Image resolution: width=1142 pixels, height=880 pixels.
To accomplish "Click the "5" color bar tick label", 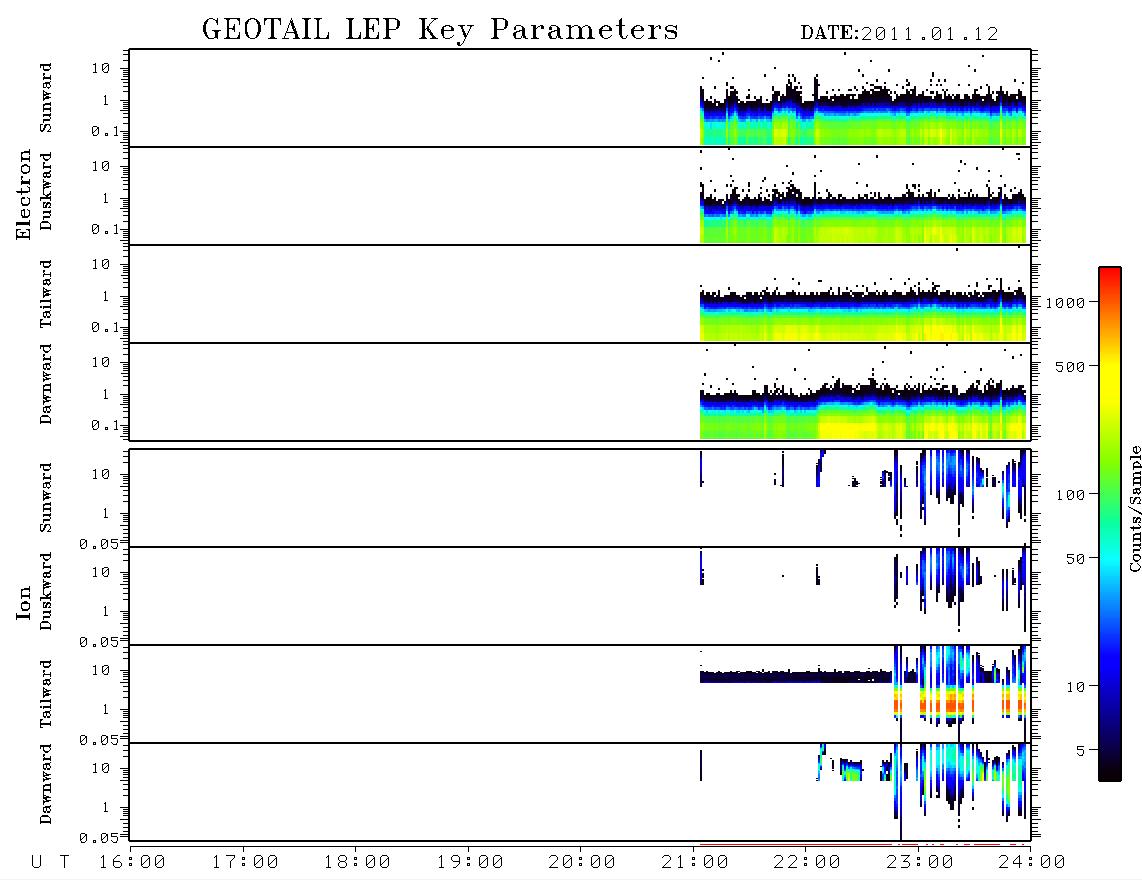I will coord(1081,751).
